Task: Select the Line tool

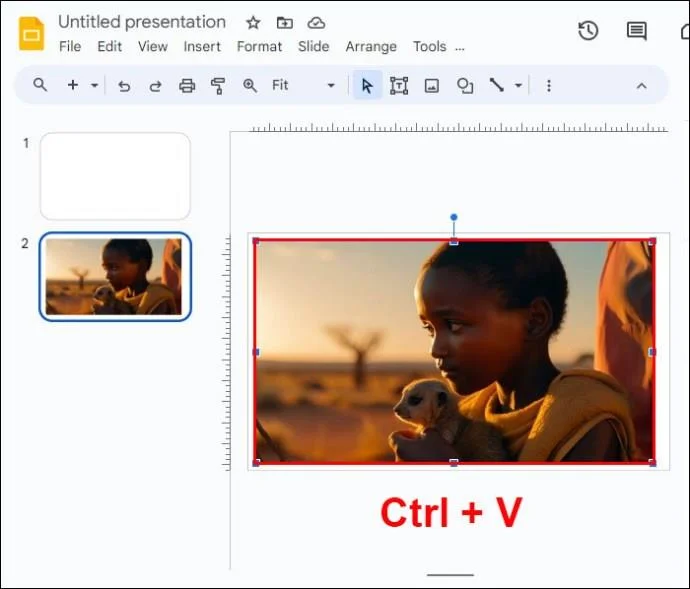Action: pyautogui.click(x=497, y=85)
